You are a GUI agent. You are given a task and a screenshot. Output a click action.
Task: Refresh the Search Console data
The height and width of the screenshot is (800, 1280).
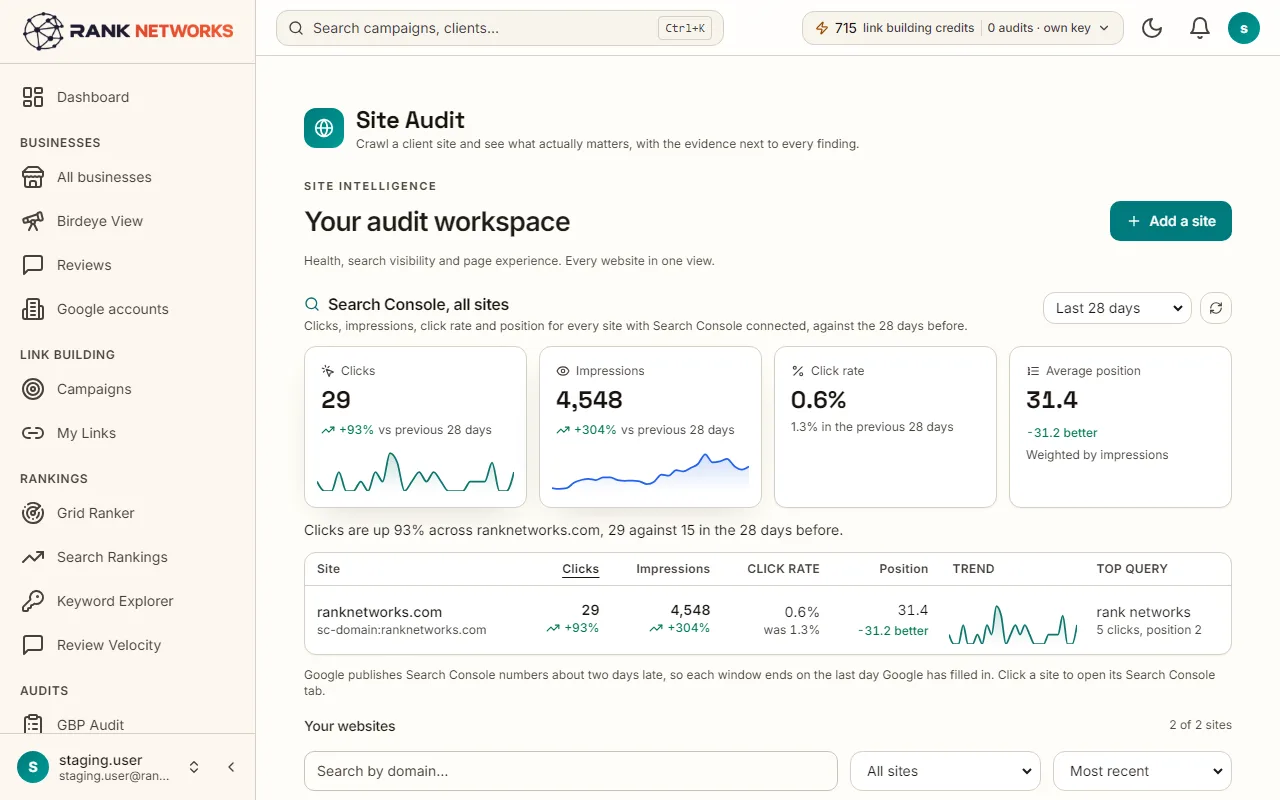pos(1216,308)
